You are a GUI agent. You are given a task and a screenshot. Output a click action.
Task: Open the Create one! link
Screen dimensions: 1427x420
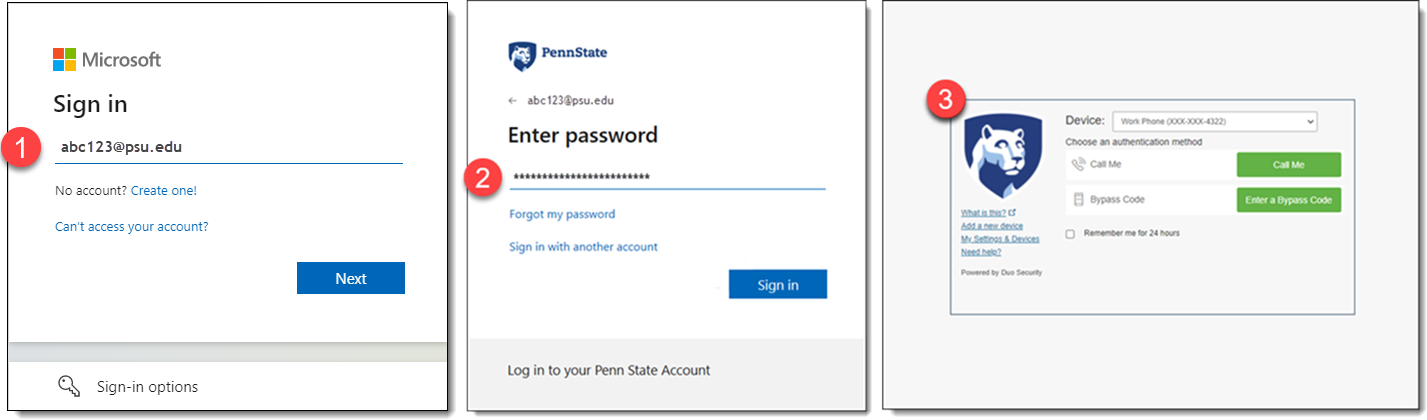[164, 190]
